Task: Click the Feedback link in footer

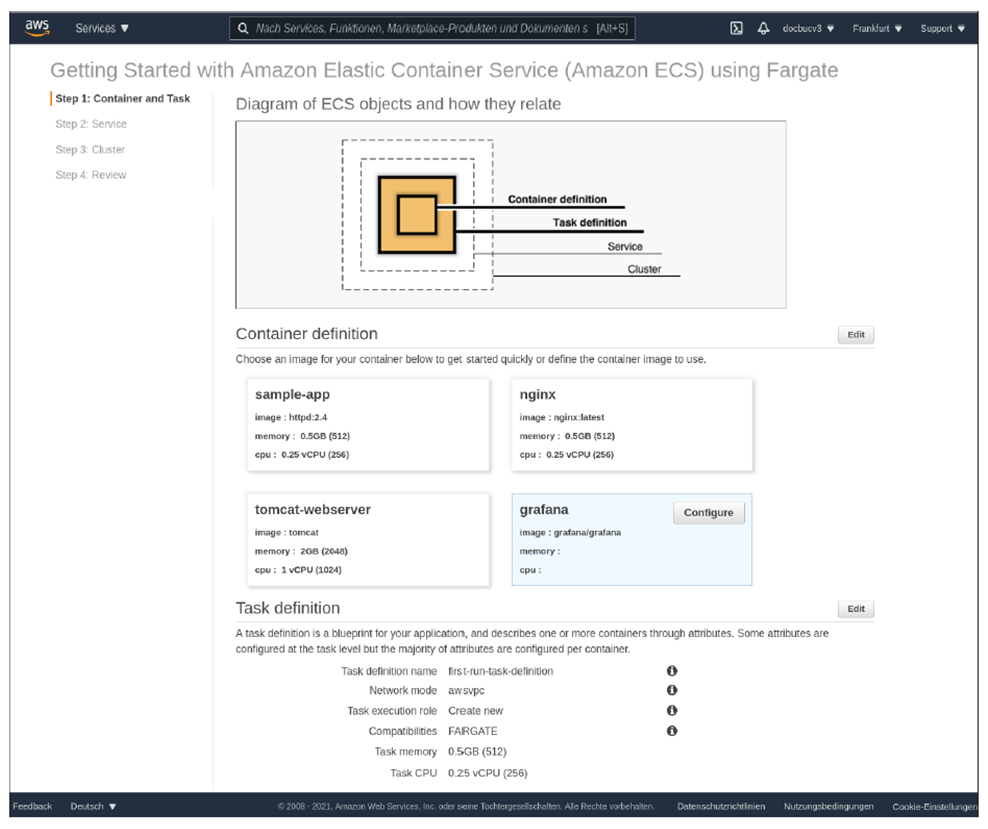Action: click(x=32, y=806)
